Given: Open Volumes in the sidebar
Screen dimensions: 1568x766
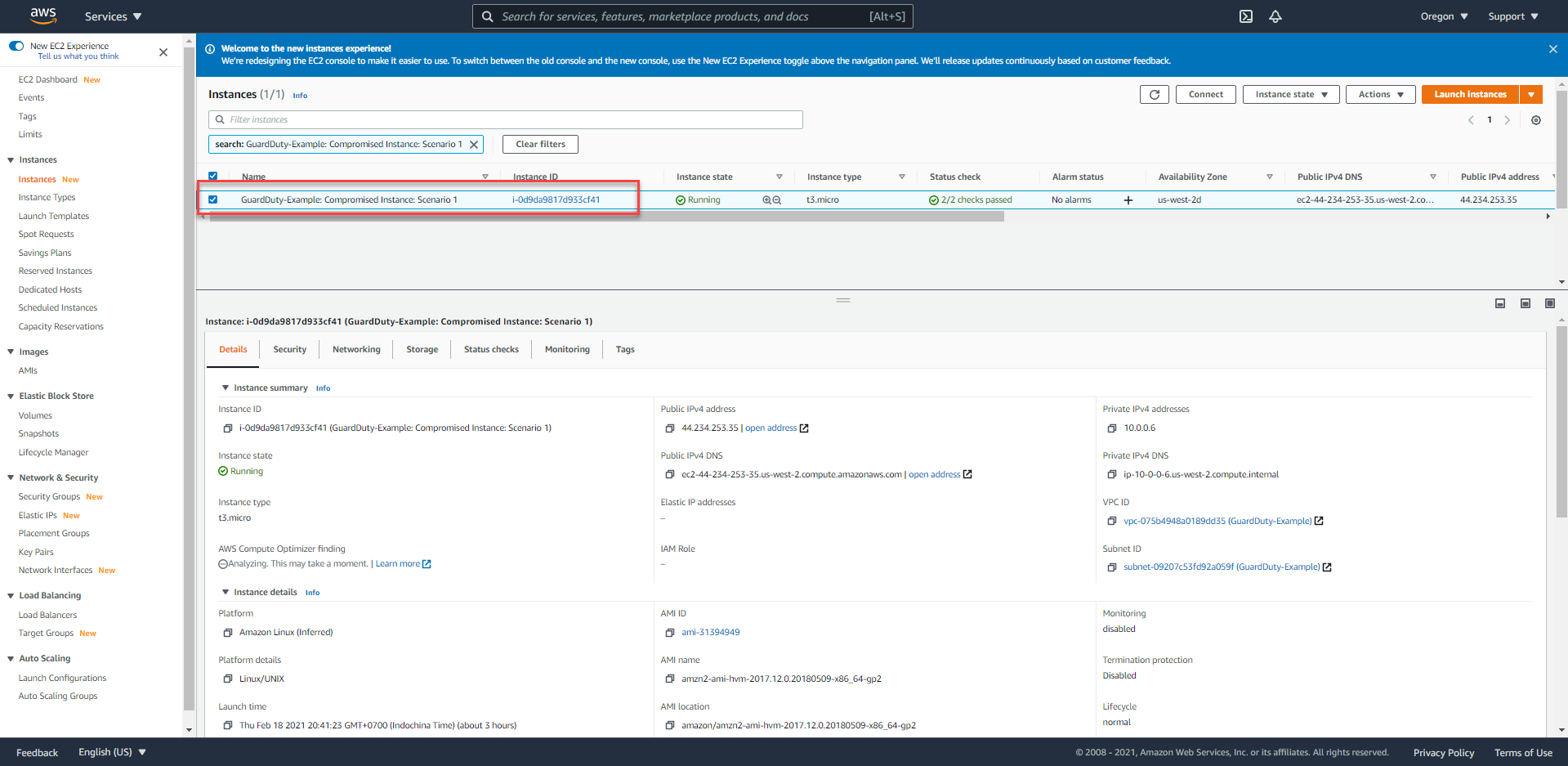Looking at the screenshot, I should click(x=35, y=416).
